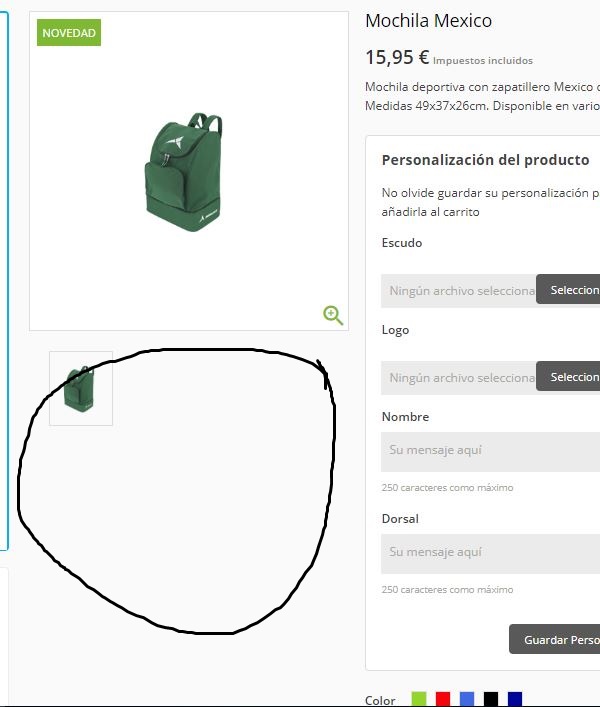Viewport: 600px width, 707px height.
Task: Pick the light green color swatch
Action: 419,699
